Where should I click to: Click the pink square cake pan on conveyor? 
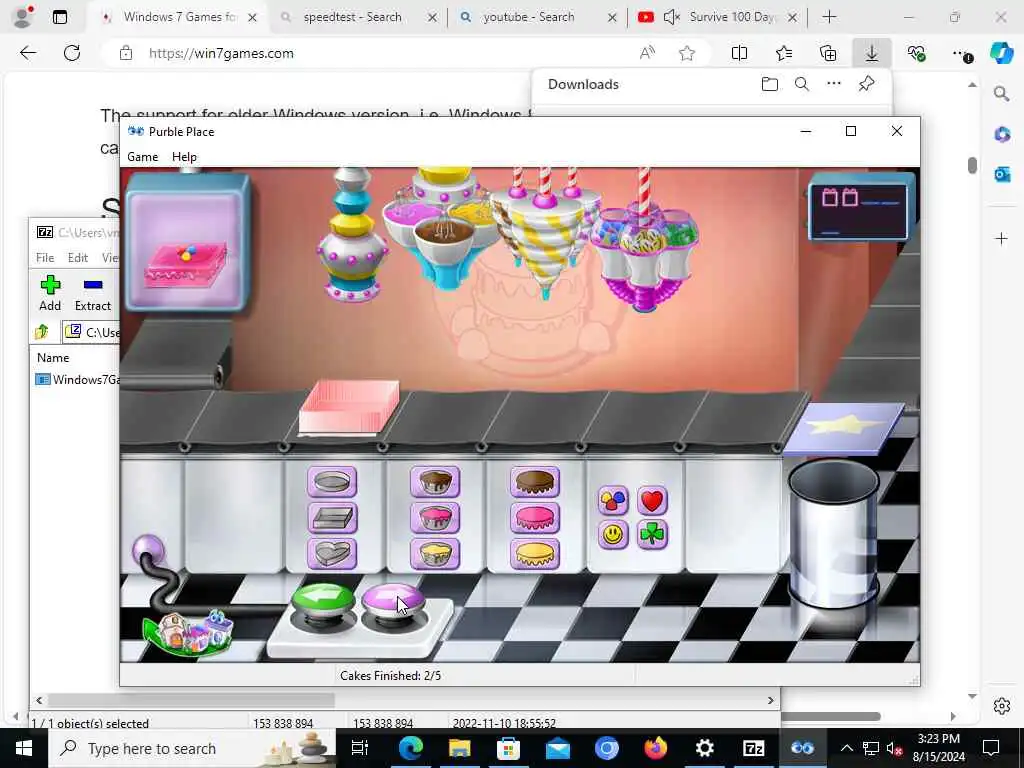coord(349,408)
